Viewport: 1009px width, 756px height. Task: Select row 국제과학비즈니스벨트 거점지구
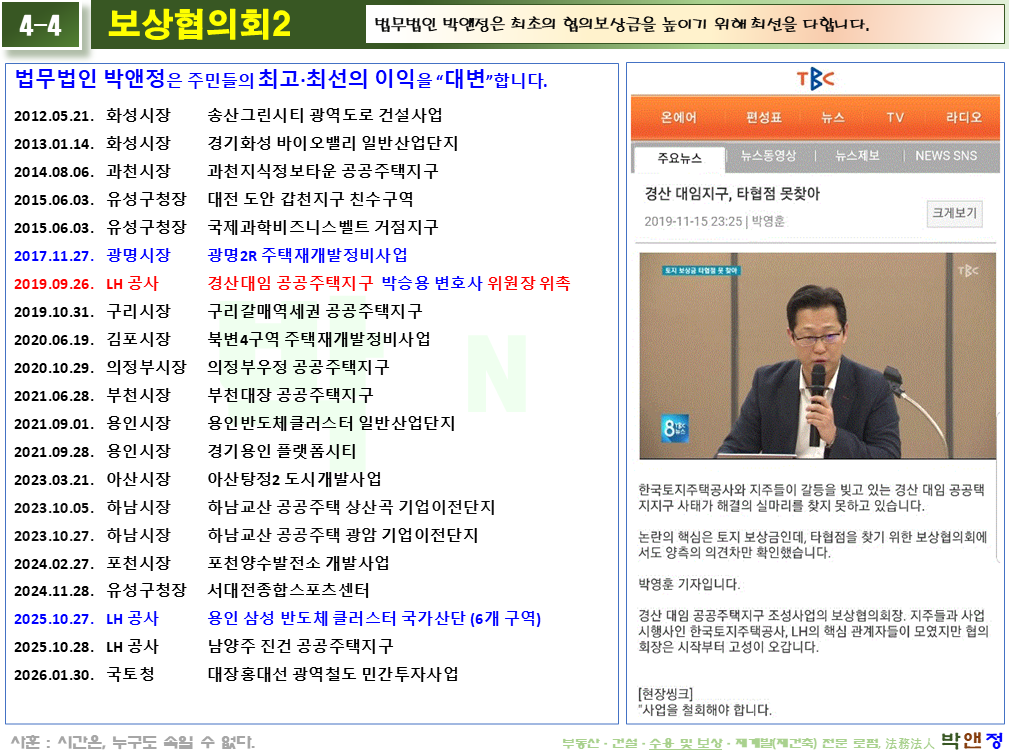[x=227, y=227]
